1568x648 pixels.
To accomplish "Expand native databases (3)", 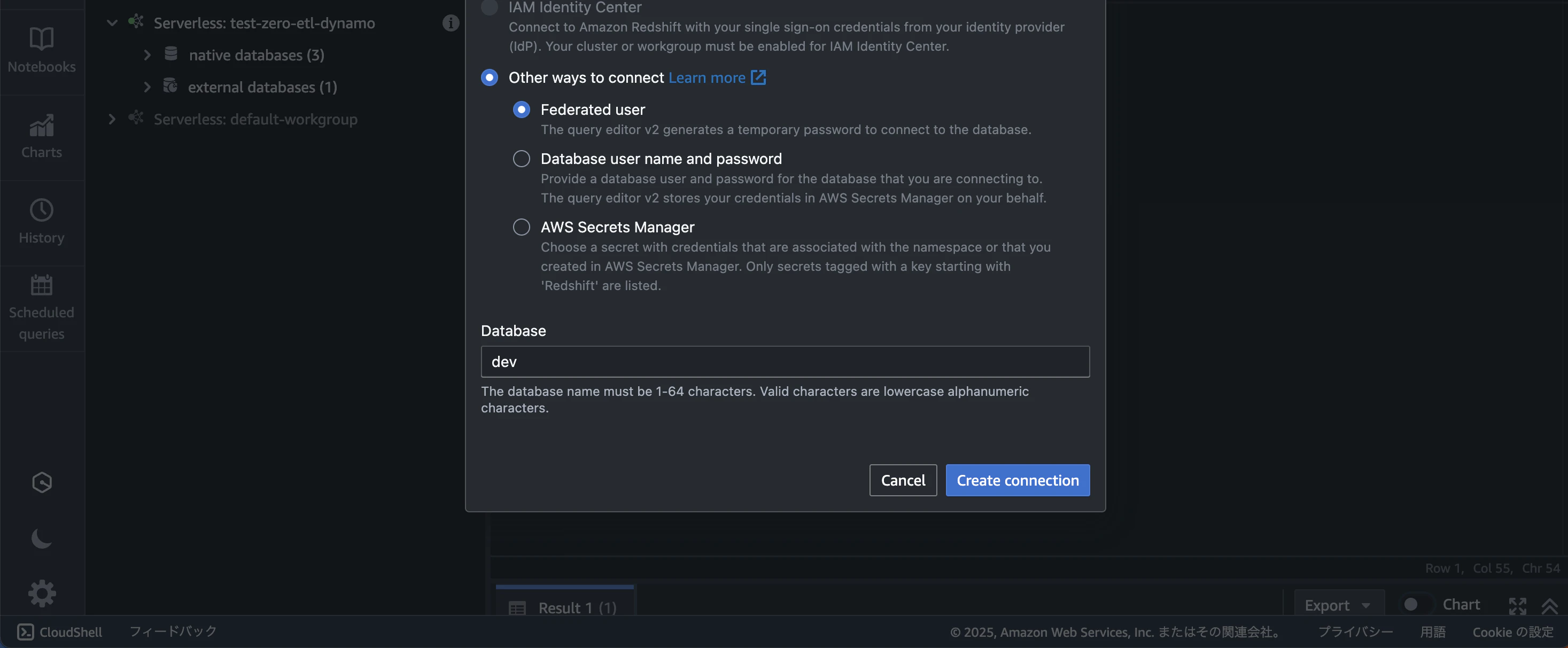I will point(146,56).
